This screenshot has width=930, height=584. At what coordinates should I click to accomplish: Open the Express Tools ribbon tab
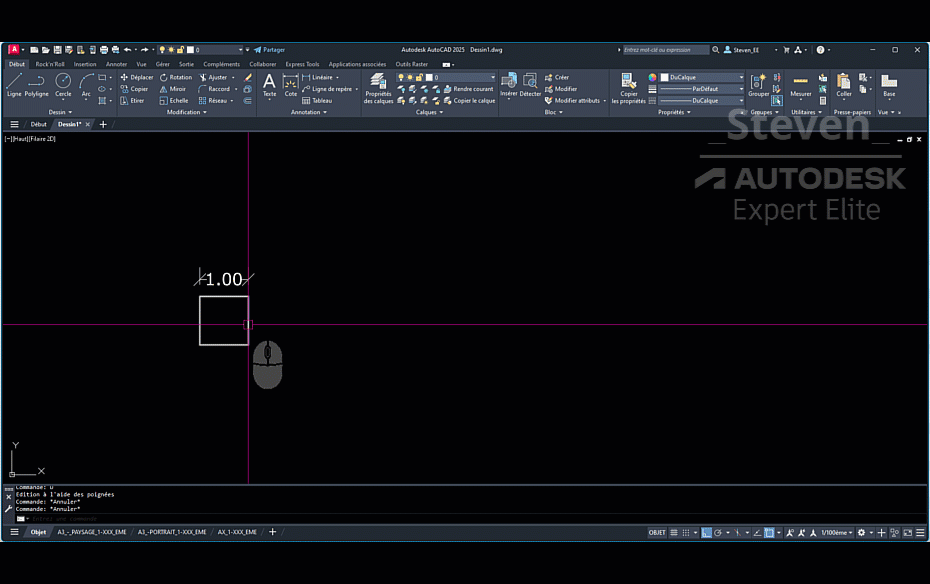[x=302, y=64]
